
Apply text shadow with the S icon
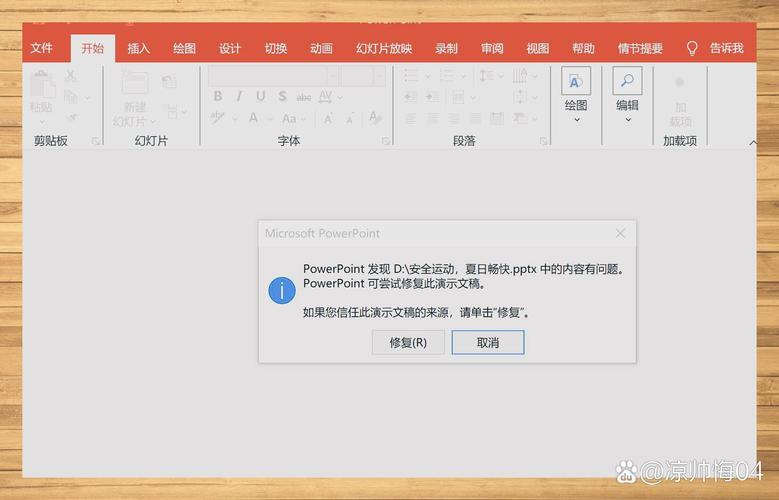(282, 96)
